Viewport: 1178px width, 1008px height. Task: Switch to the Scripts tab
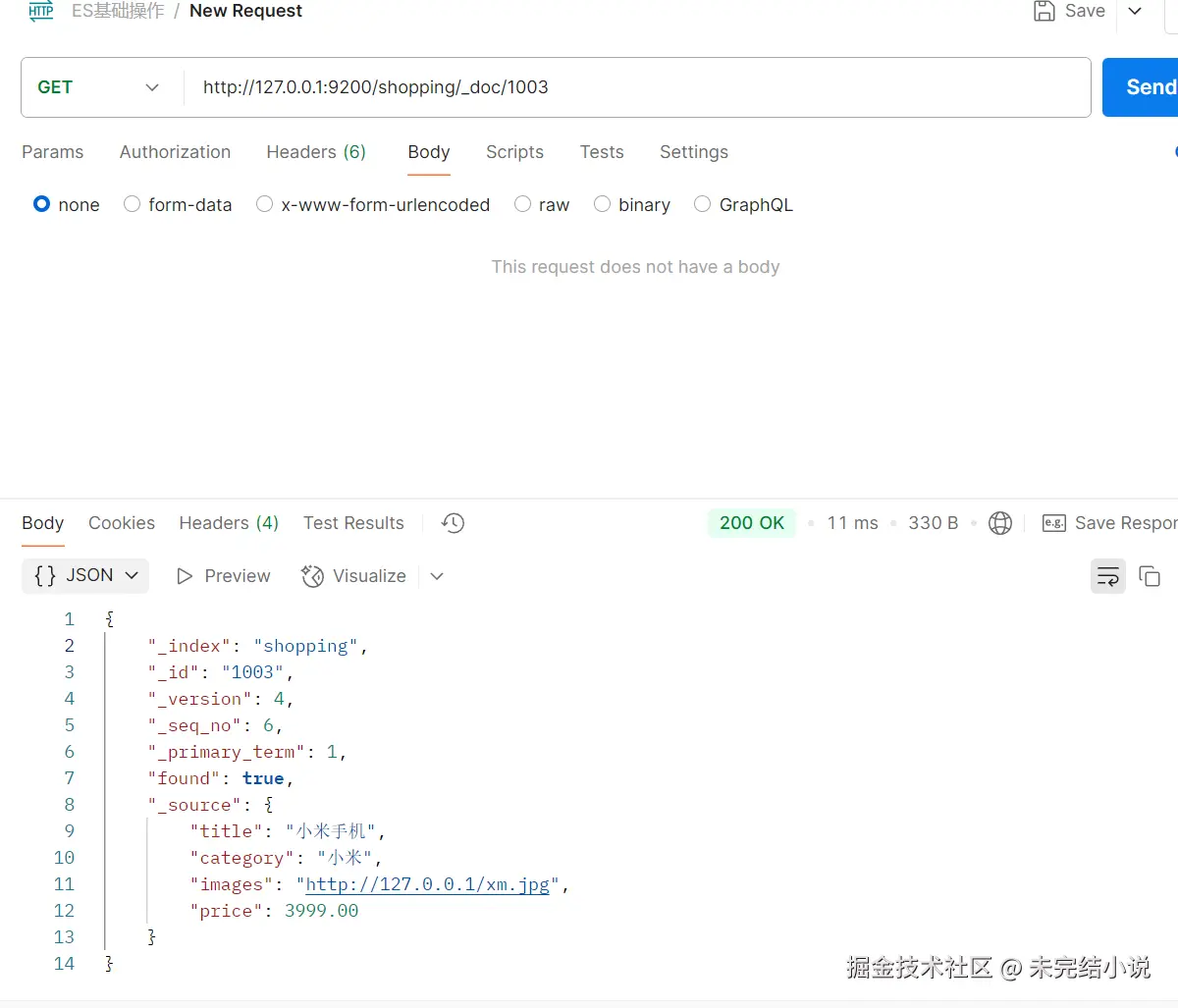pos(514,152)
